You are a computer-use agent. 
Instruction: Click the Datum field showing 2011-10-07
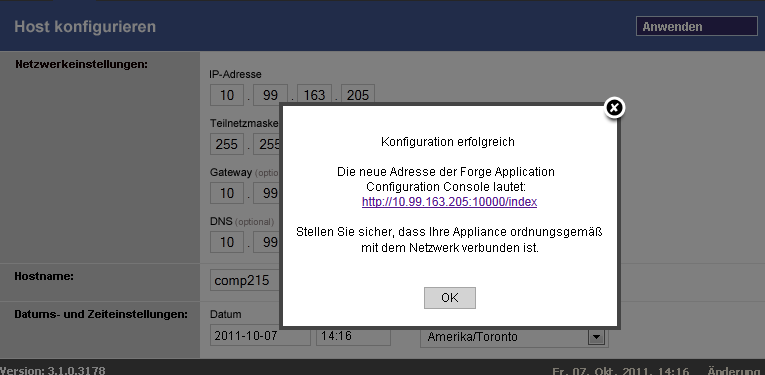(x=260, y=336)
